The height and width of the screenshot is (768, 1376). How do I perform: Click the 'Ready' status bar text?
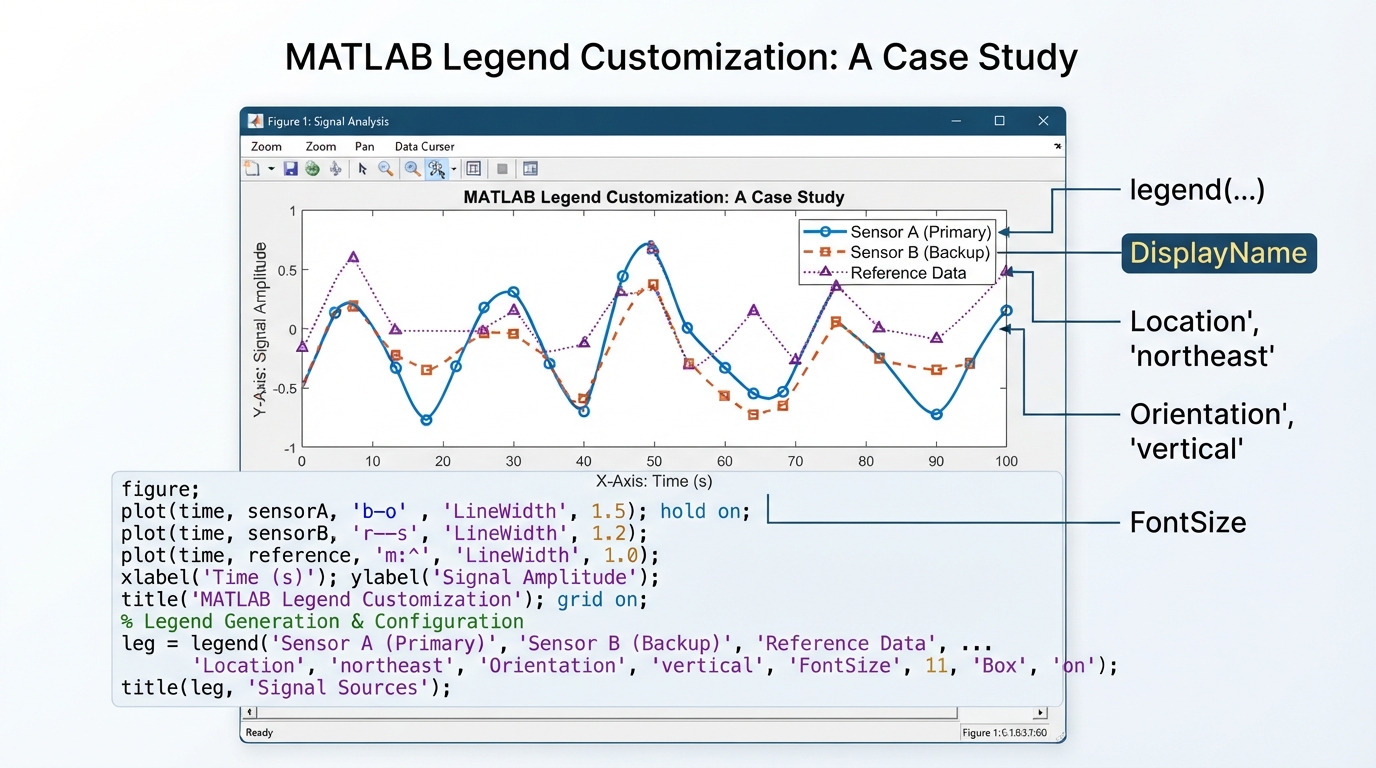(x=259, y=733)
